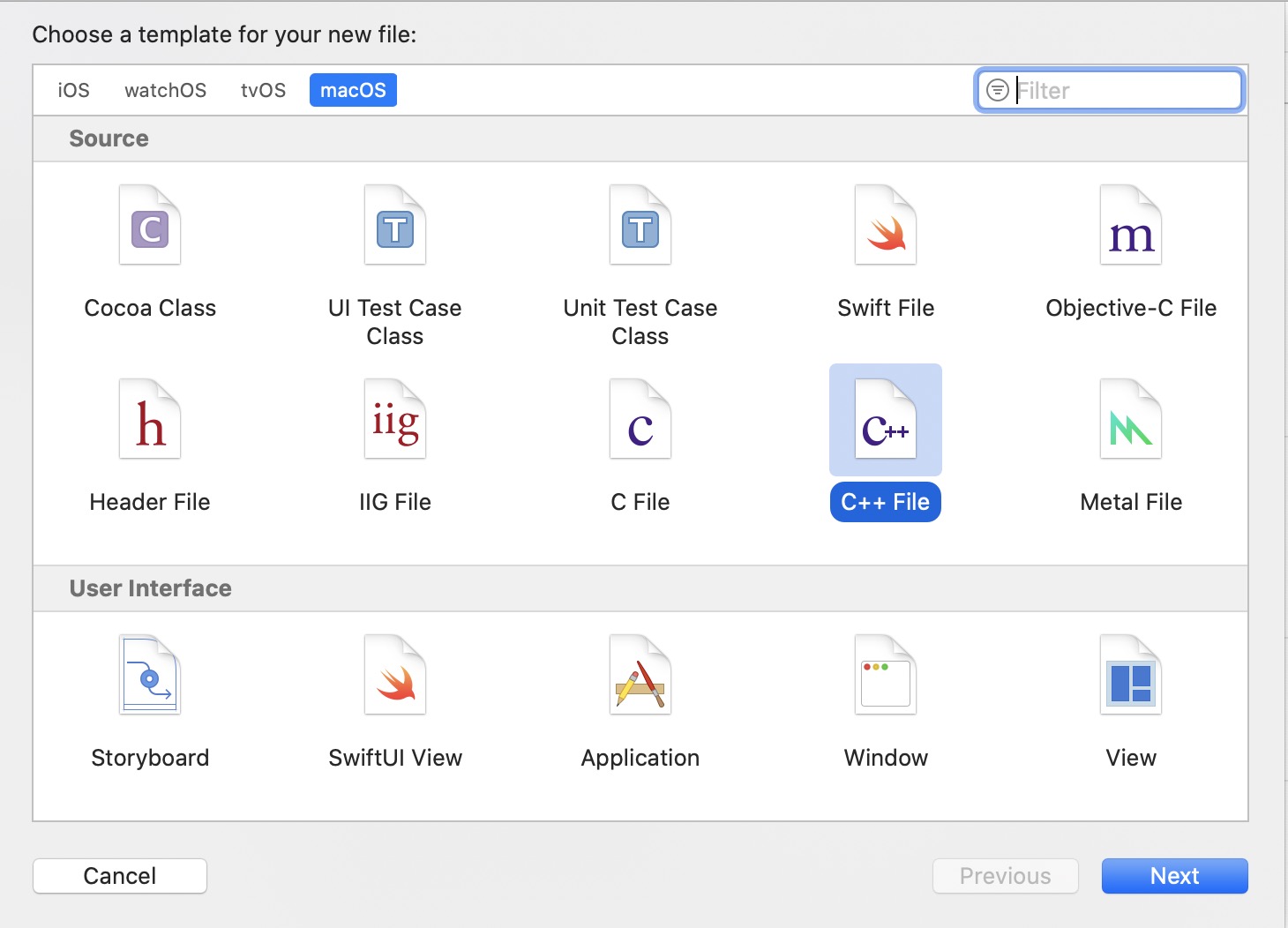Pick the IIG File template icon
Image resolution: width=1288 pixels, height=928 pixels.
click(x=395, y=419)
